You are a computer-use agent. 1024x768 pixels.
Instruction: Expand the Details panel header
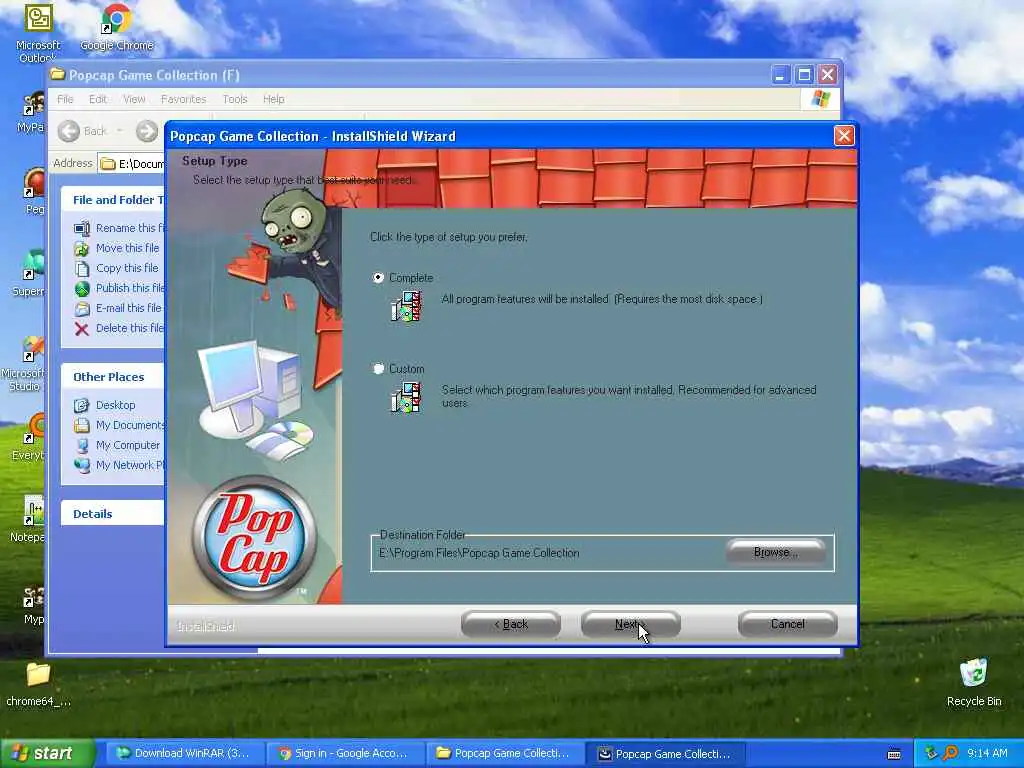tap(112, 514)
